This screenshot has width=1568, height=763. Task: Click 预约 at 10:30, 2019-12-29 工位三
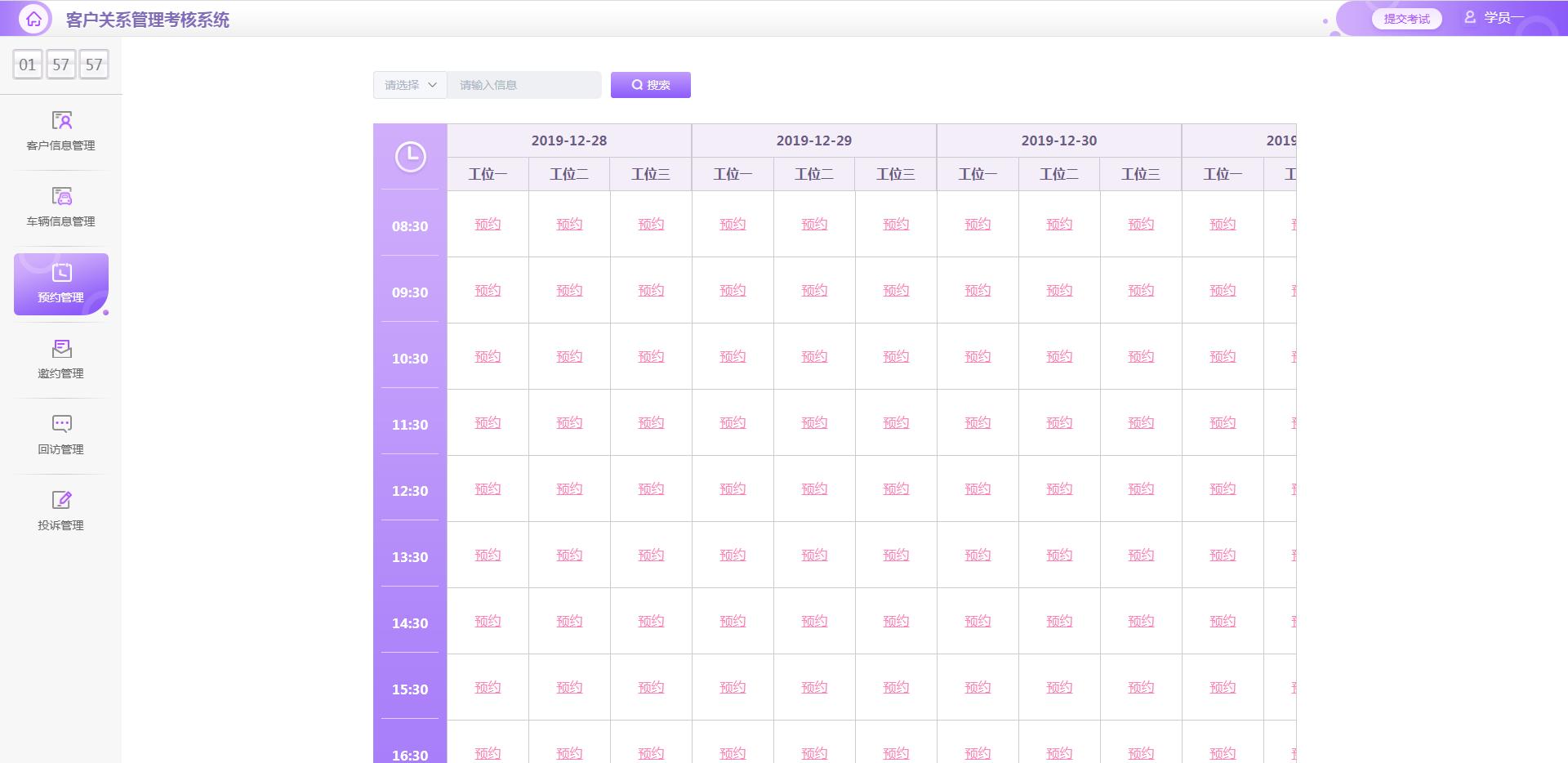point(896,356)
